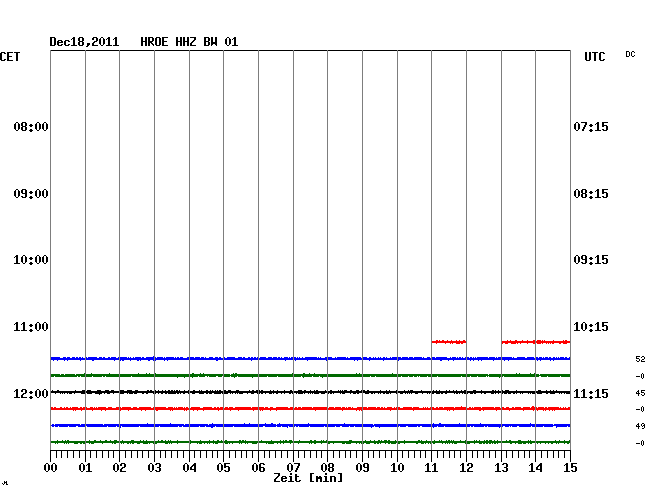Screen dimensions: 650x494
Task: Click the "08:15" UTC time label
Action: (x=591, y=194)
